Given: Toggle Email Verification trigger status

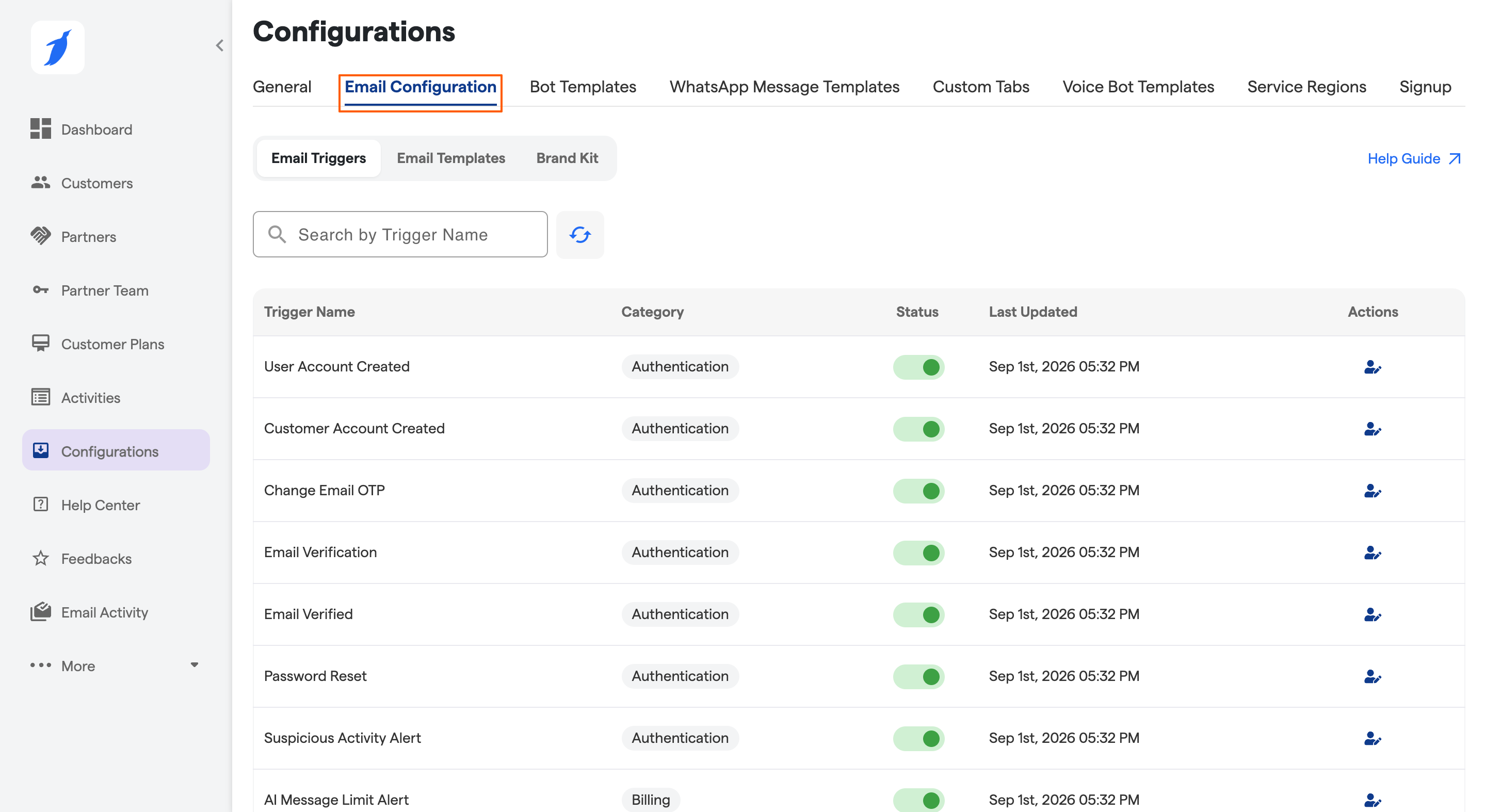Looking at the screenshot, I should [919, 553].
